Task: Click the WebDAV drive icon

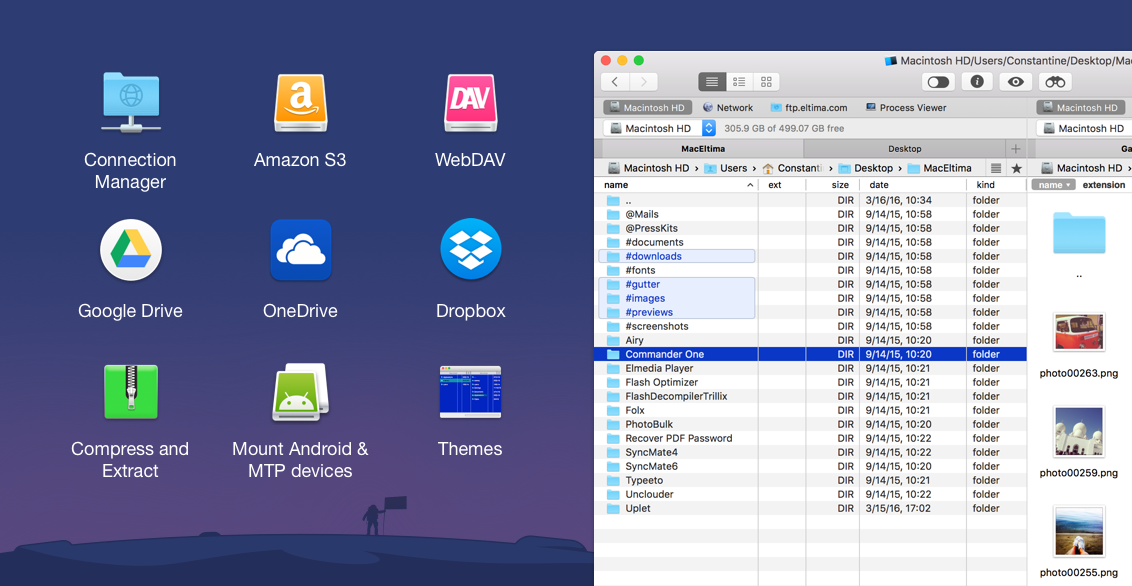Action: (x=470, y=103)
